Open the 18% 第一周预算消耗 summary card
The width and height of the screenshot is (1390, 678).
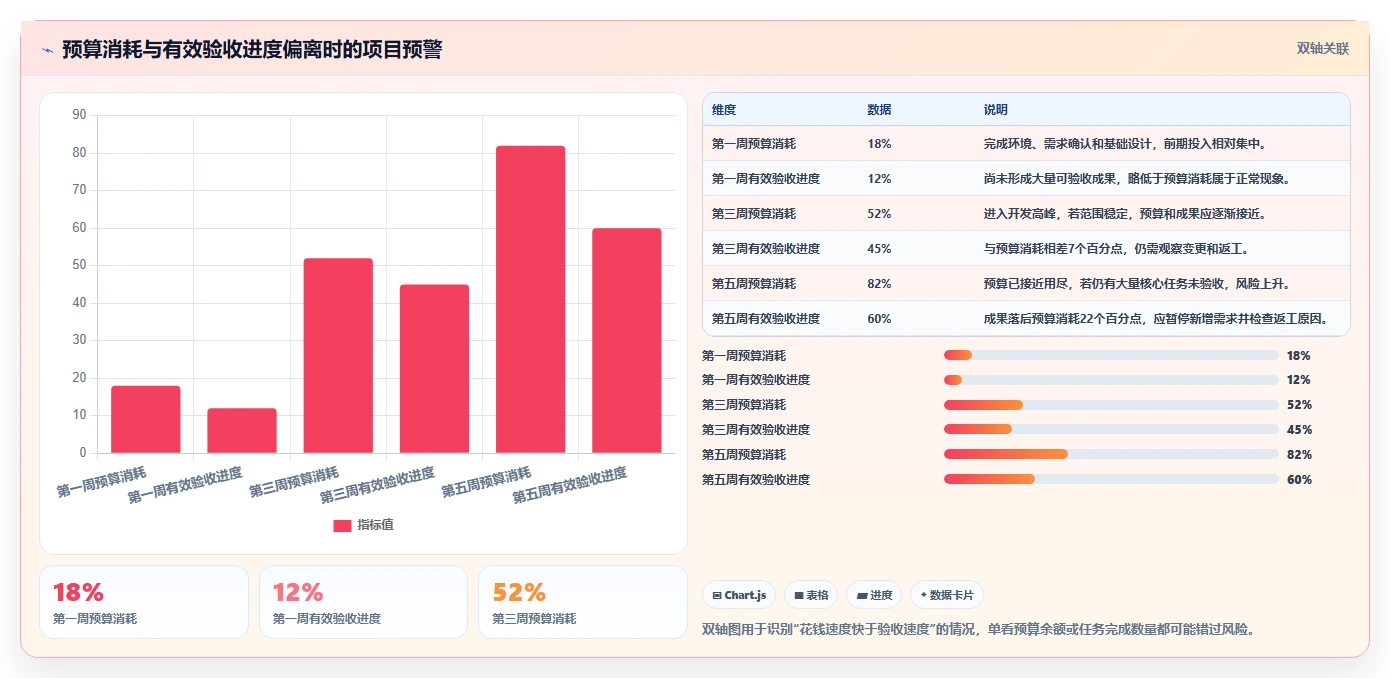(144, 602)
